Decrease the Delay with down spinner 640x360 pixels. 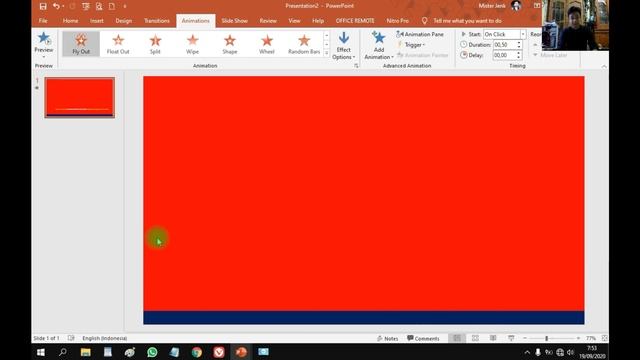click(x=519, y=58)
